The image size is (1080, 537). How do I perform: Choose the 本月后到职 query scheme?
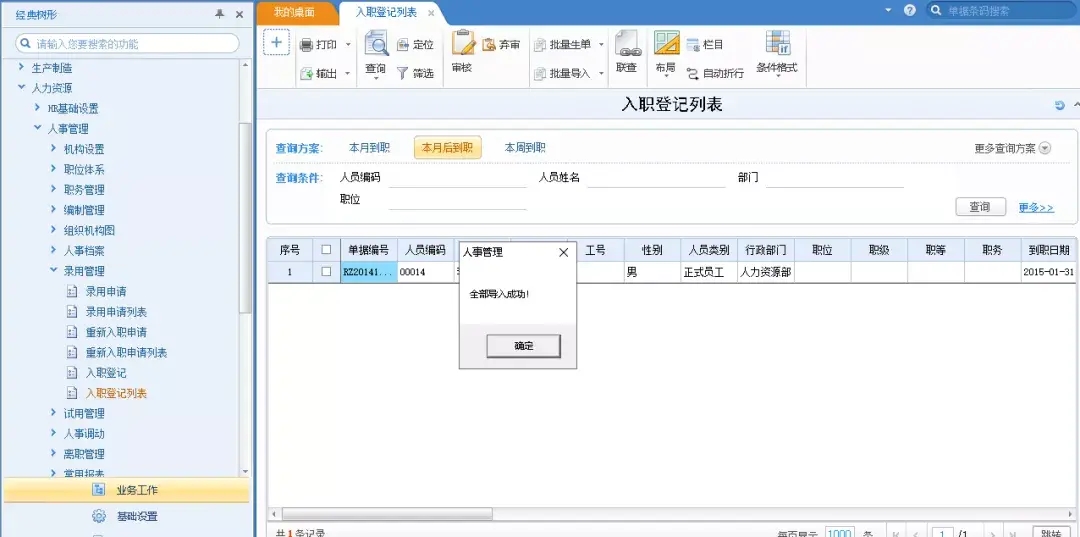coord(448,147)
